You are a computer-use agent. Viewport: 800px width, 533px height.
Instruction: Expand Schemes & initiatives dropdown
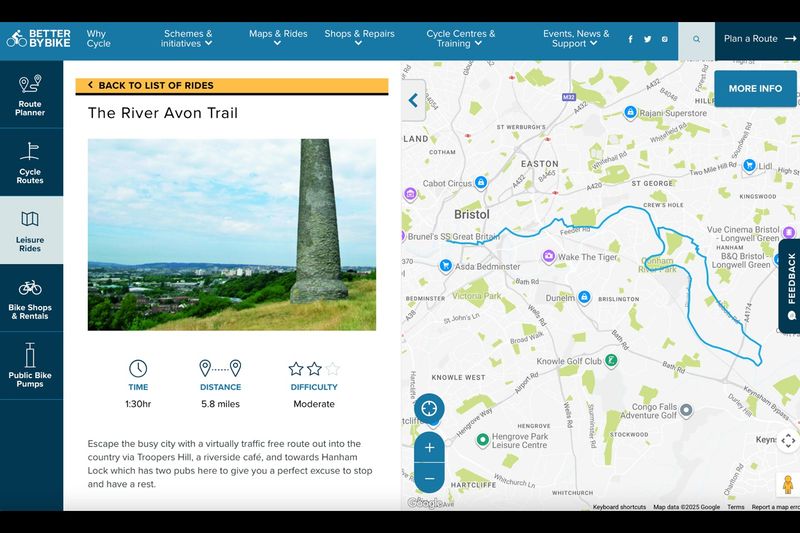187,39
